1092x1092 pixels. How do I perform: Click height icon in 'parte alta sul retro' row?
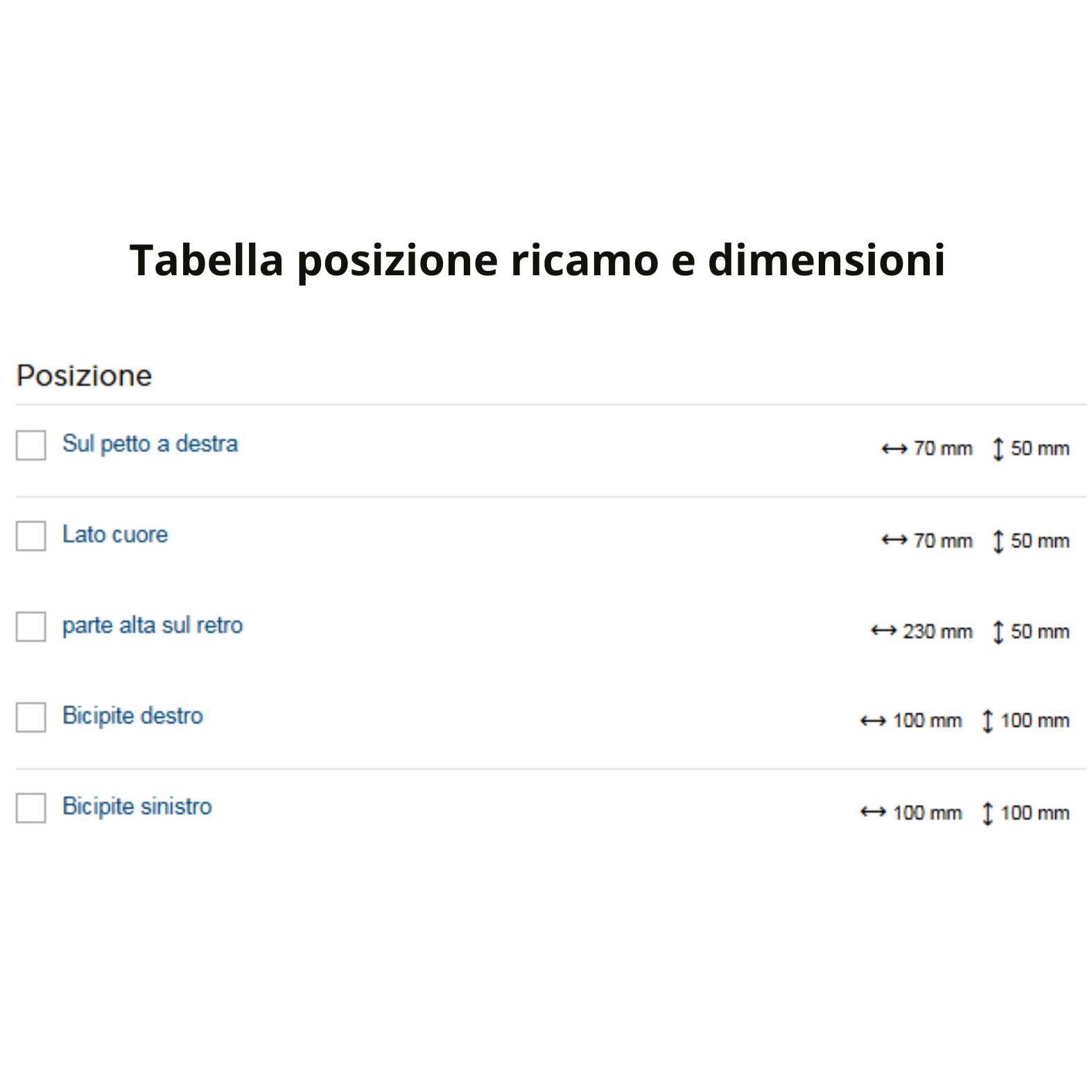998,632
